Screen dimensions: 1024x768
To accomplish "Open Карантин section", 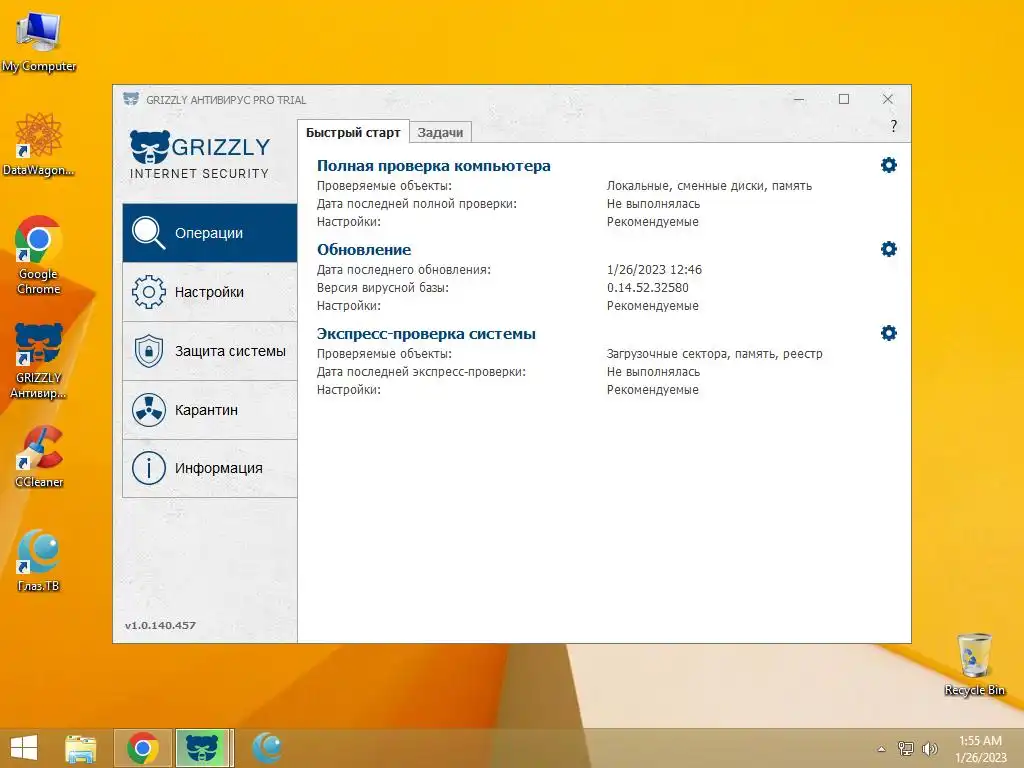I will tap(210, 409).
